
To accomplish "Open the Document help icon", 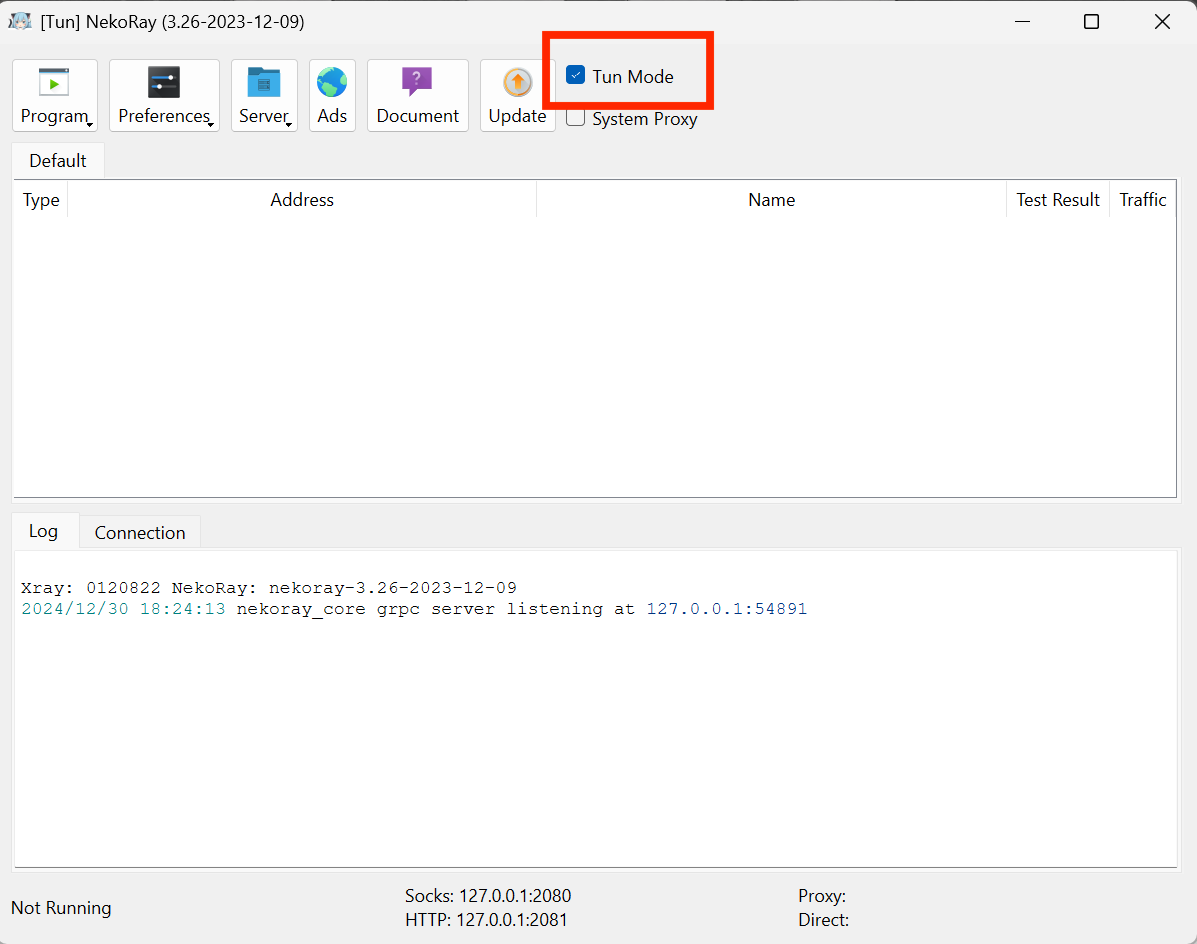I will (x=417, y=82).
